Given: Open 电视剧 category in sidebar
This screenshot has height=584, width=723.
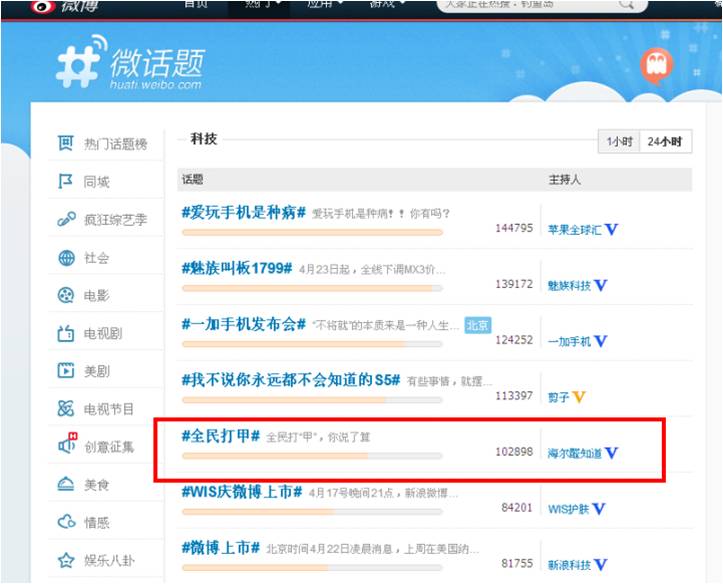Looking at the screenshot, I should [103, 333].
